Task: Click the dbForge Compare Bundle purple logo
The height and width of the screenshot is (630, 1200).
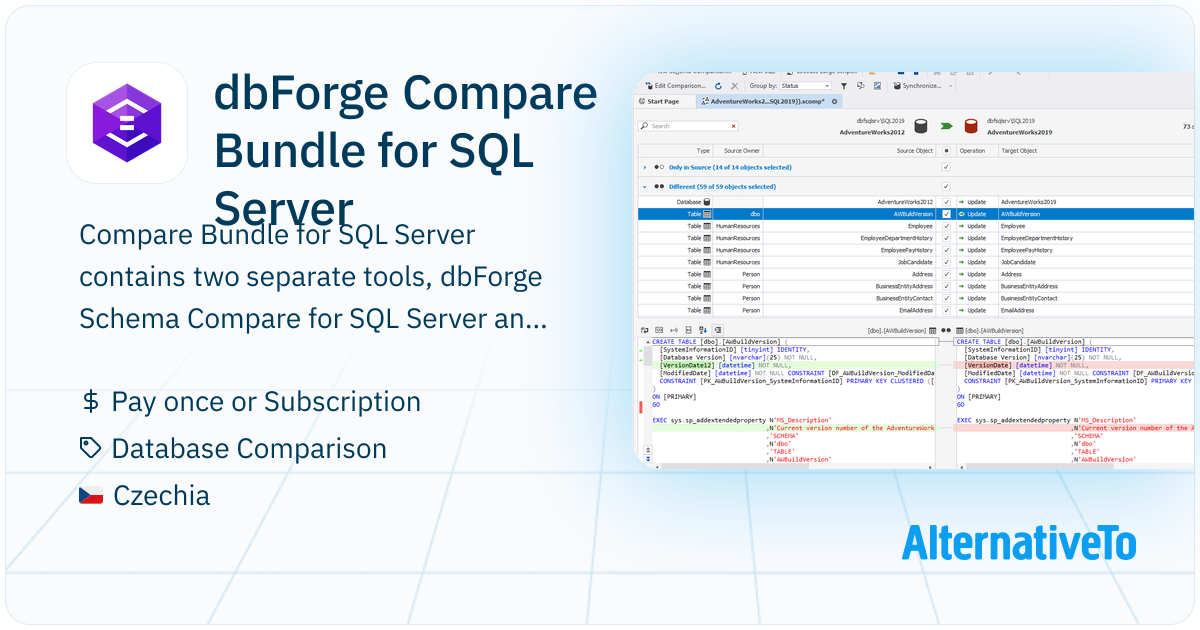Action: pyautogui.click(x=127, y=123)
